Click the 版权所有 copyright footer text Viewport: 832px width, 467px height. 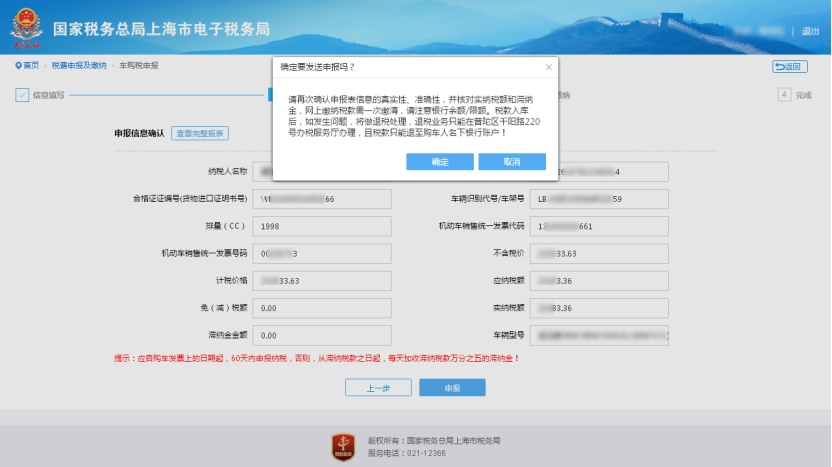click(434, 440)
